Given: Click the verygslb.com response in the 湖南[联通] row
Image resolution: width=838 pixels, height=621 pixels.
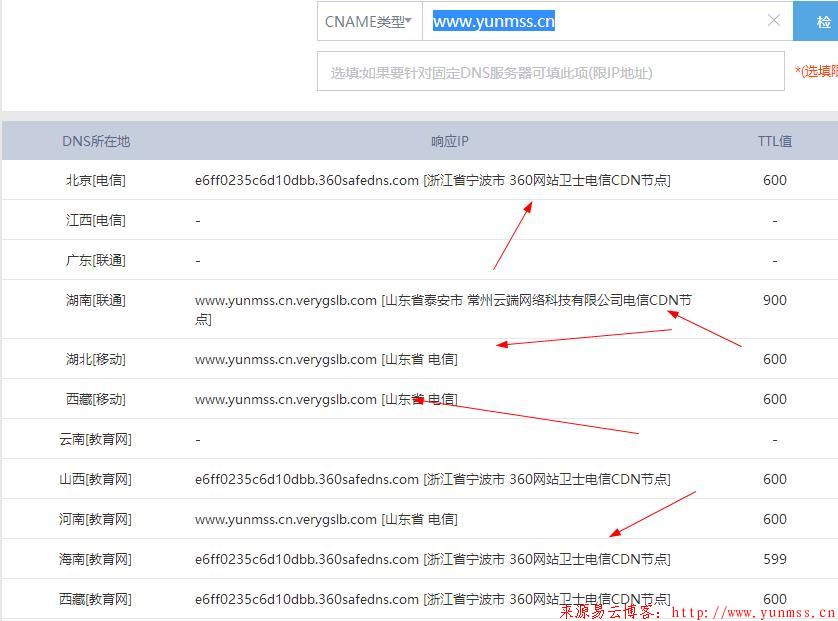Looking at the screenshot, I should coord(443,309).
